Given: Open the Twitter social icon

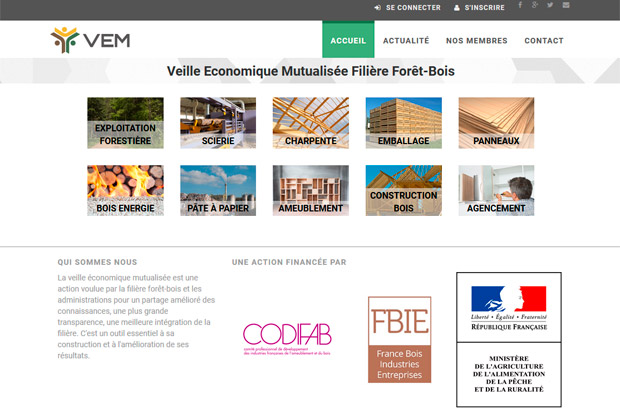Looking at the screenshot, I should pos(550,5).
